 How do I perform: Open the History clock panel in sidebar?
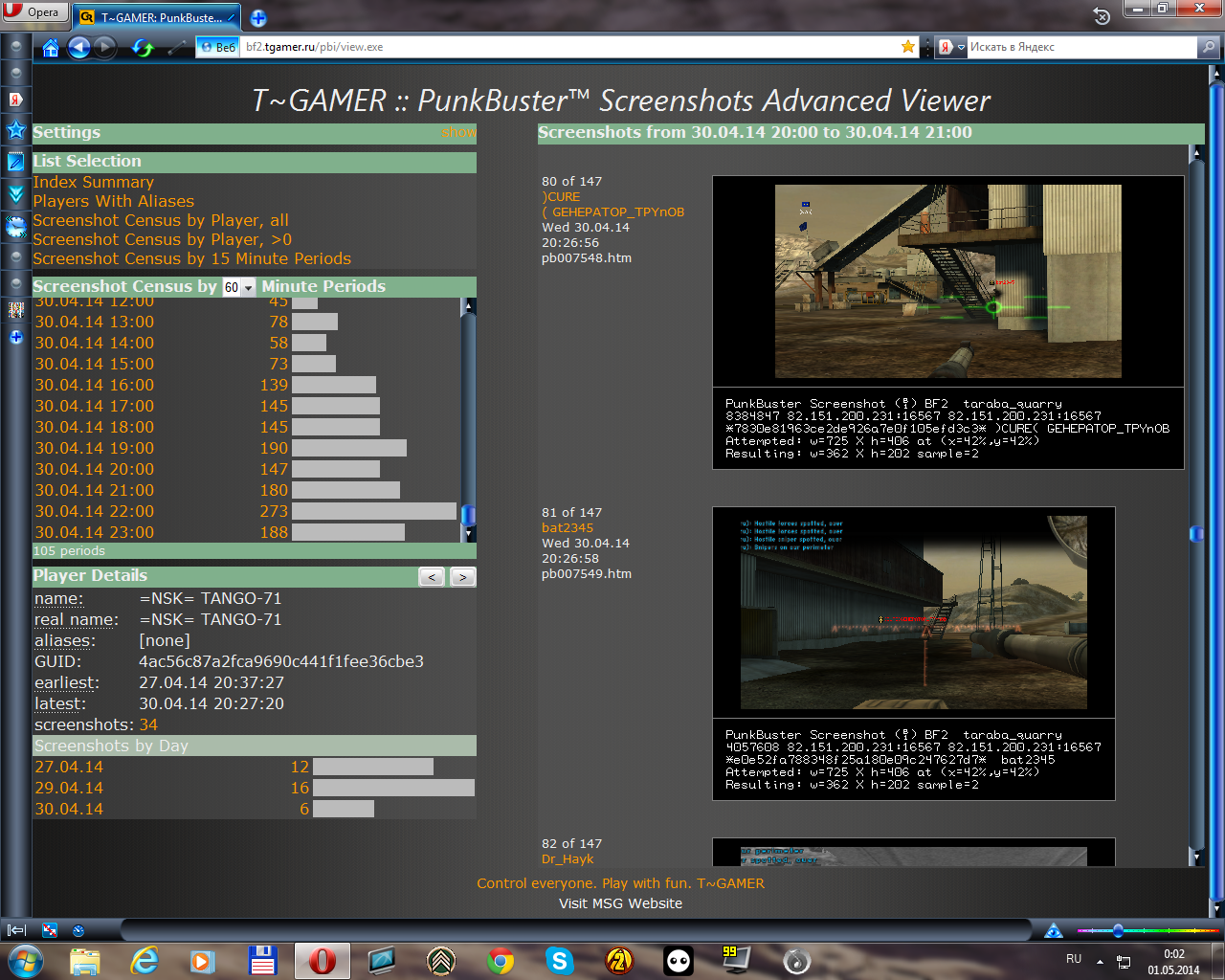[16, 227]
